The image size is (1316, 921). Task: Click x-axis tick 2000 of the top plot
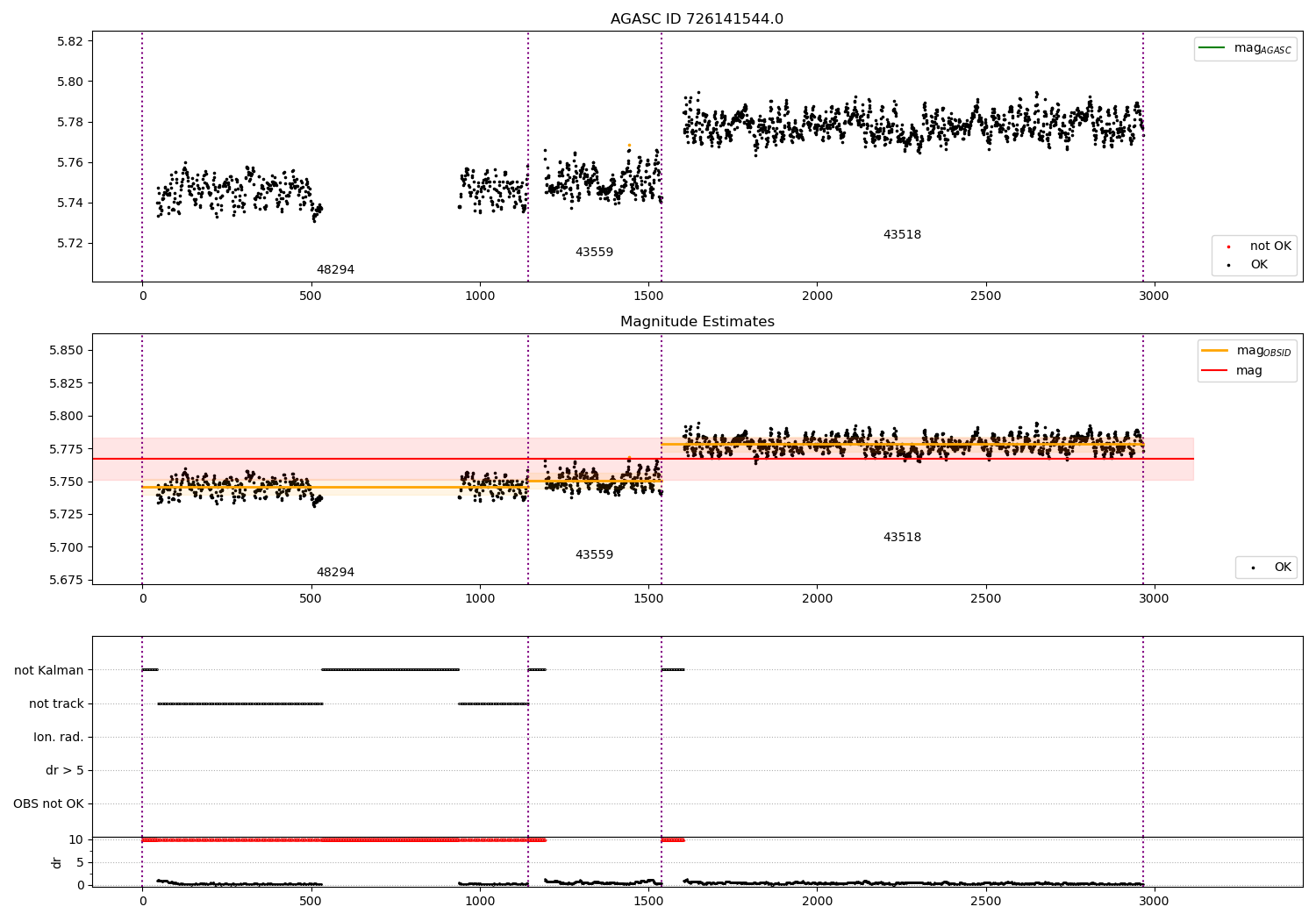point(817,296)
